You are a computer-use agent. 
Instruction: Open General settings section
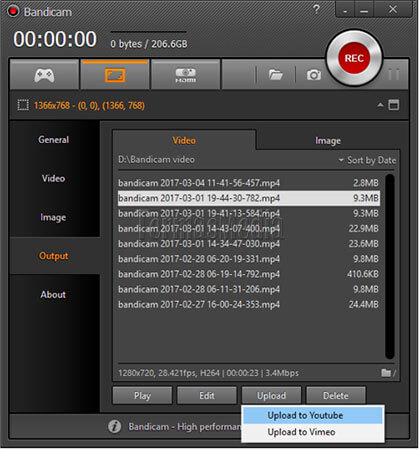coord(54,140)
